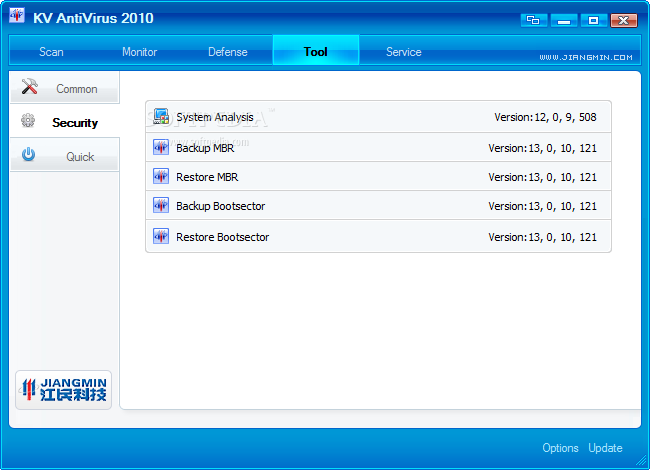Viewport: 650px width, 470px height.
Task: Click the KV AntiVirus title bar logo icon
Action: [x=17, y=15]
